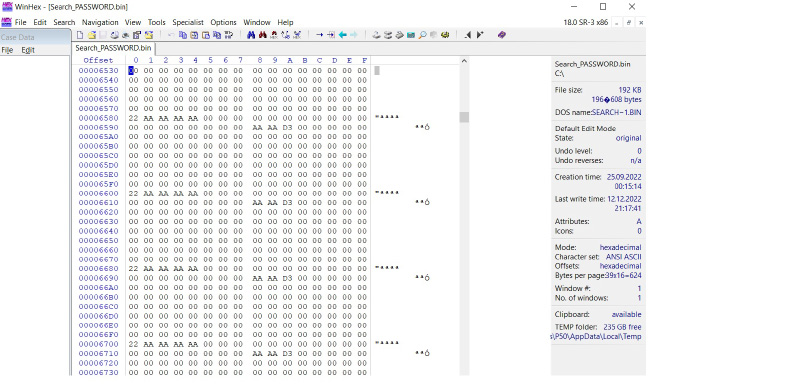Viewport: 800px width, 389px height.
Task: Open Find Text with blue binoculars icon
Action: coord(251,35)
